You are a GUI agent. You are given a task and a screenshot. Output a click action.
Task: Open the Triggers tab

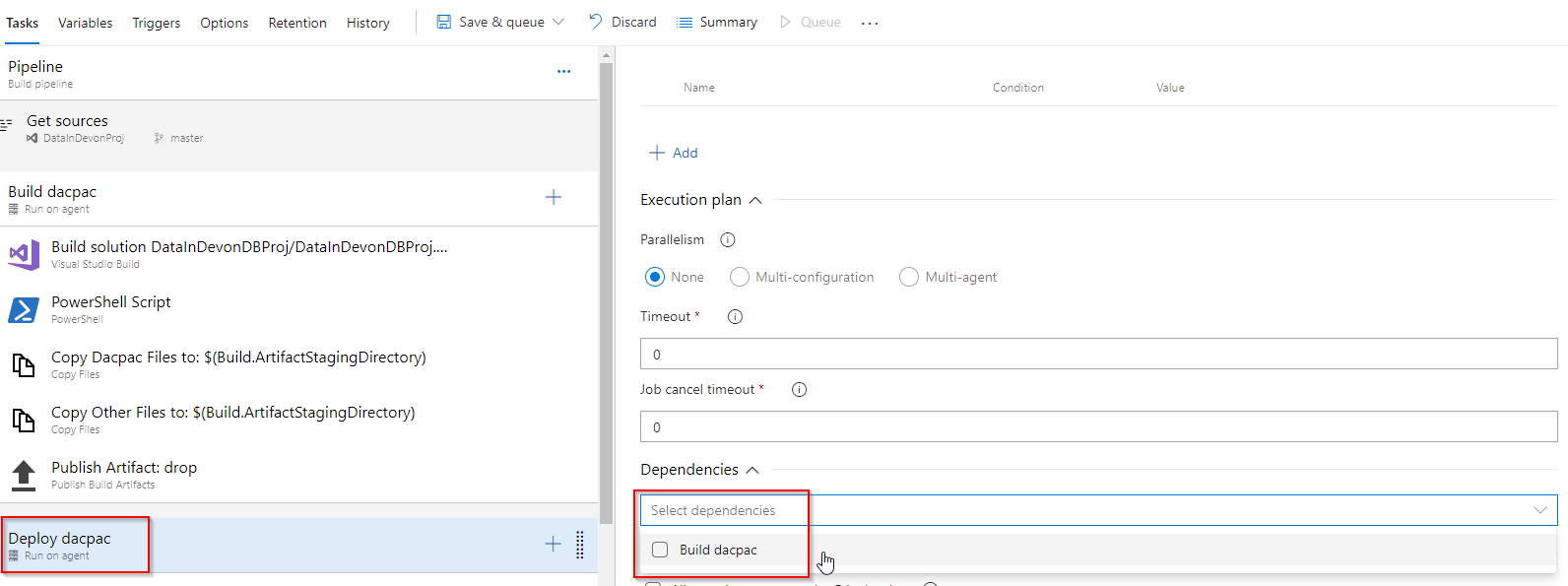(x=156, y=23)
